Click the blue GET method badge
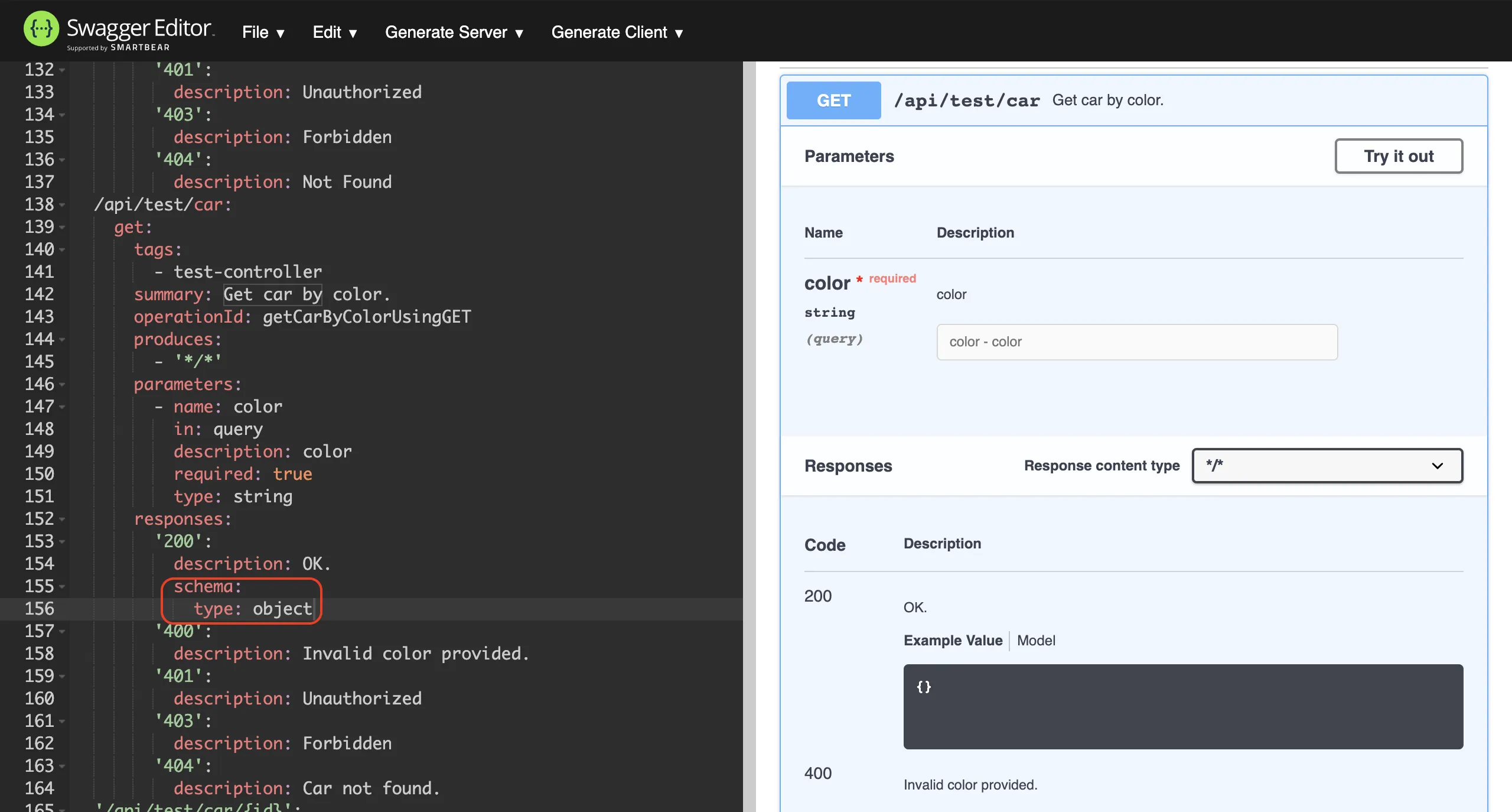Image resolution: width=1512 pixels, height=812 pixels. [833, 100]
